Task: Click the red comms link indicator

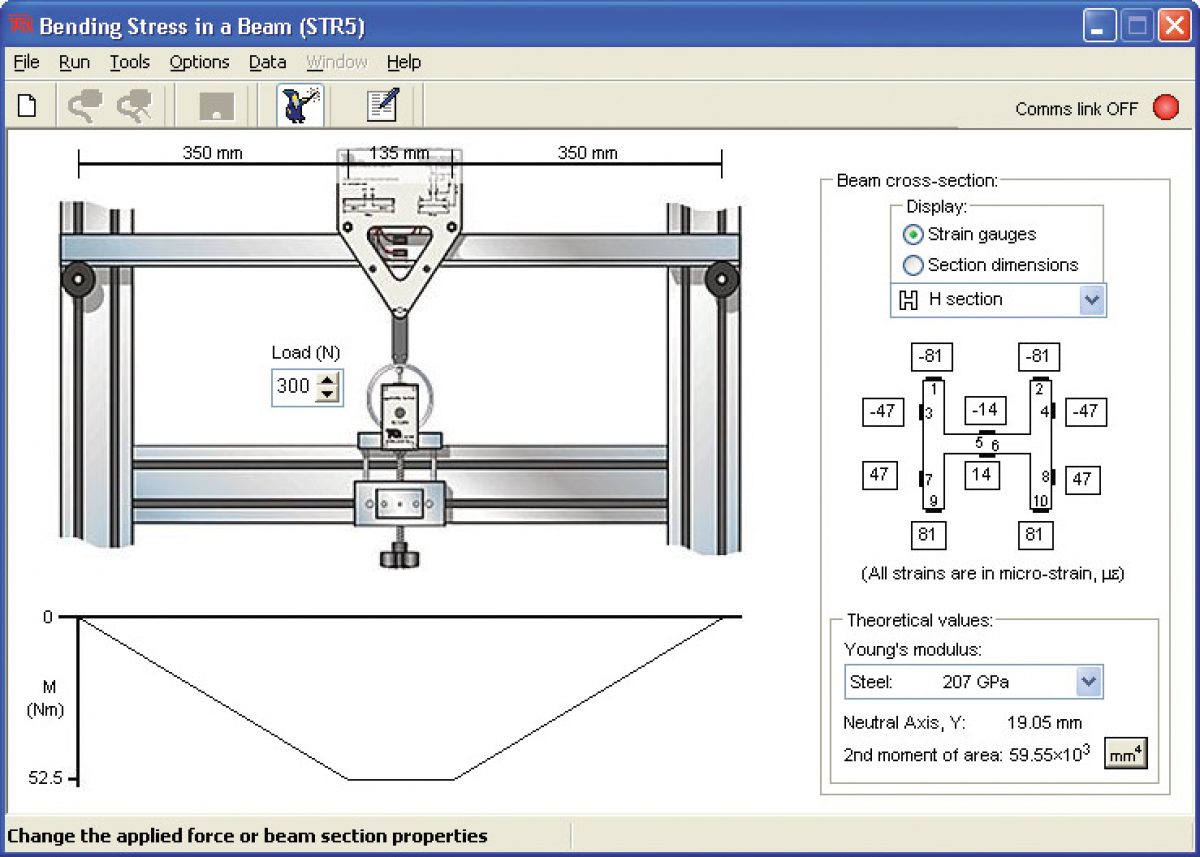Action: [1166, 108]
